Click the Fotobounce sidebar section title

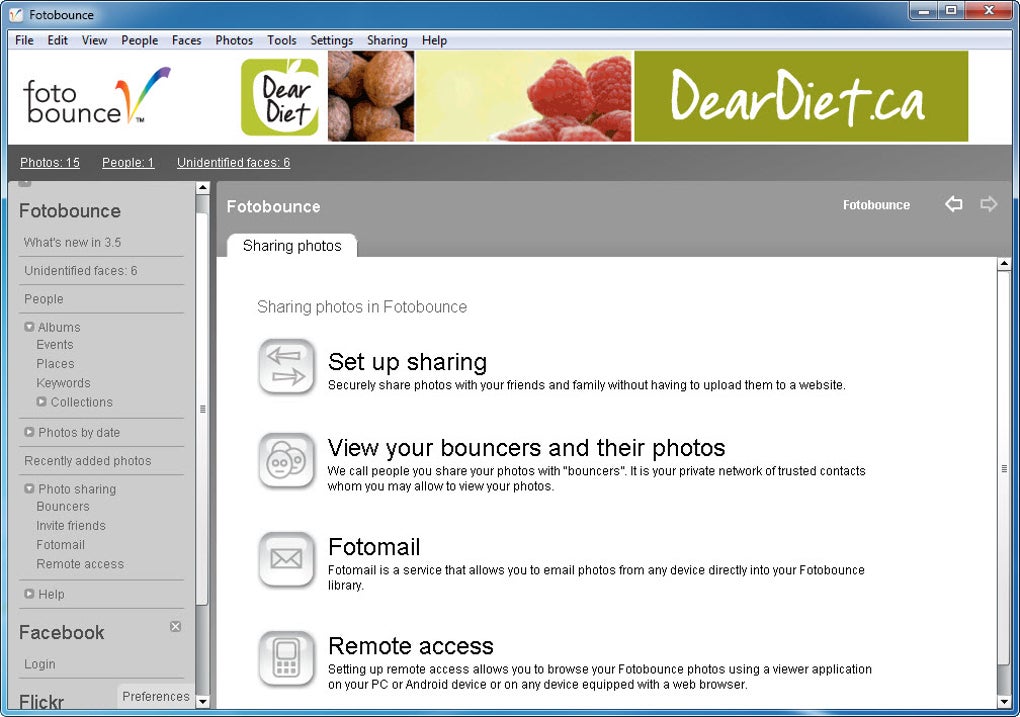pyautogui.click(x=70, y=211)
